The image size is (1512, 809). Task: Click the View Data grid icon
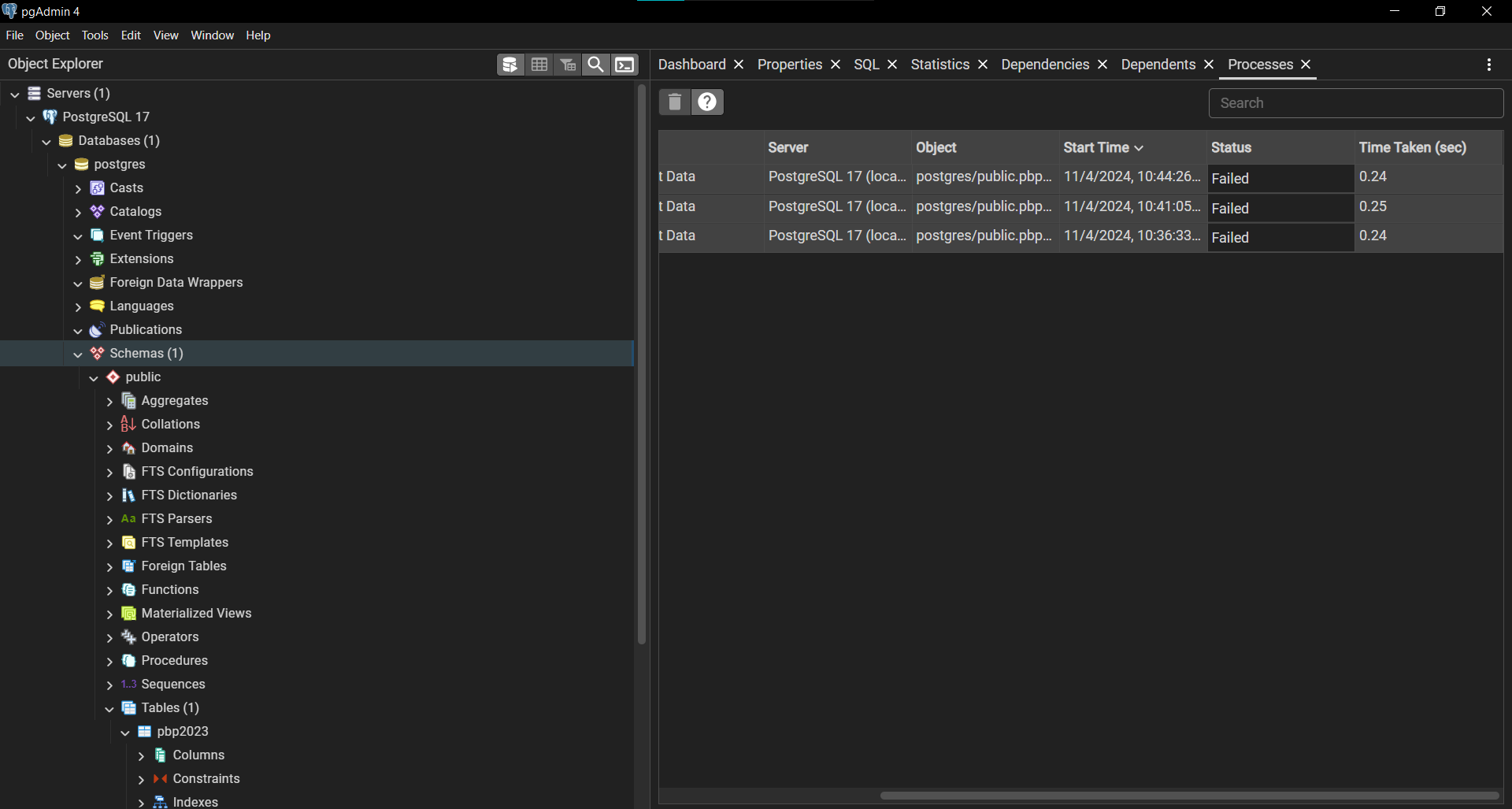coord(539,64)
